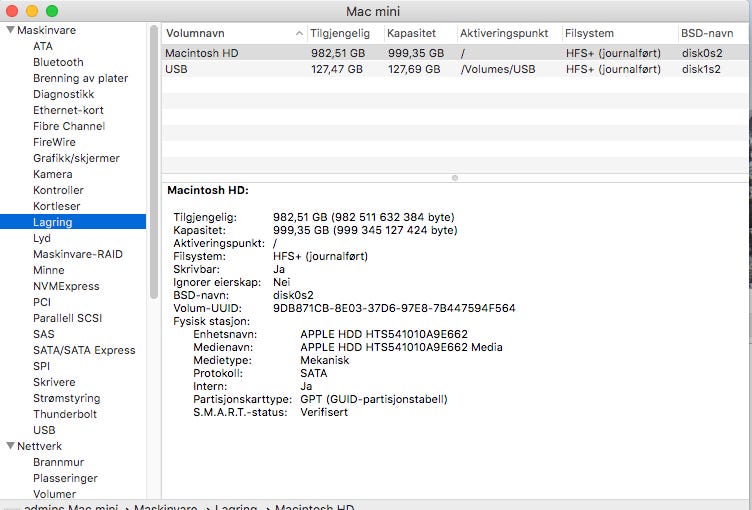Open Parallell SCSI sidebar entry
This screenshot has width=752, height=510.
(x=67, y=318)
